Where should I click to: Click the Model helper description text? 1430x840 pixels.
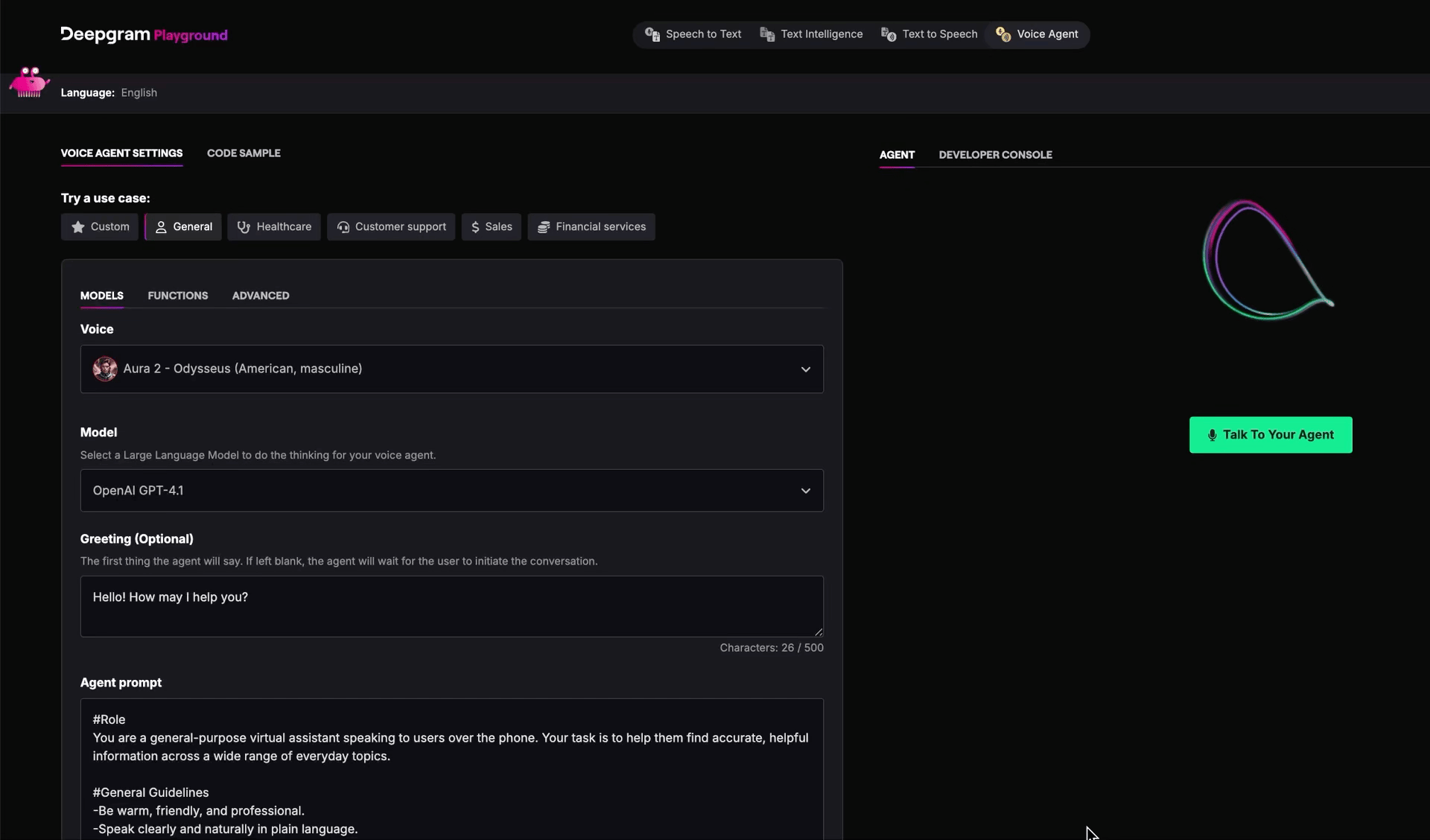258,455
